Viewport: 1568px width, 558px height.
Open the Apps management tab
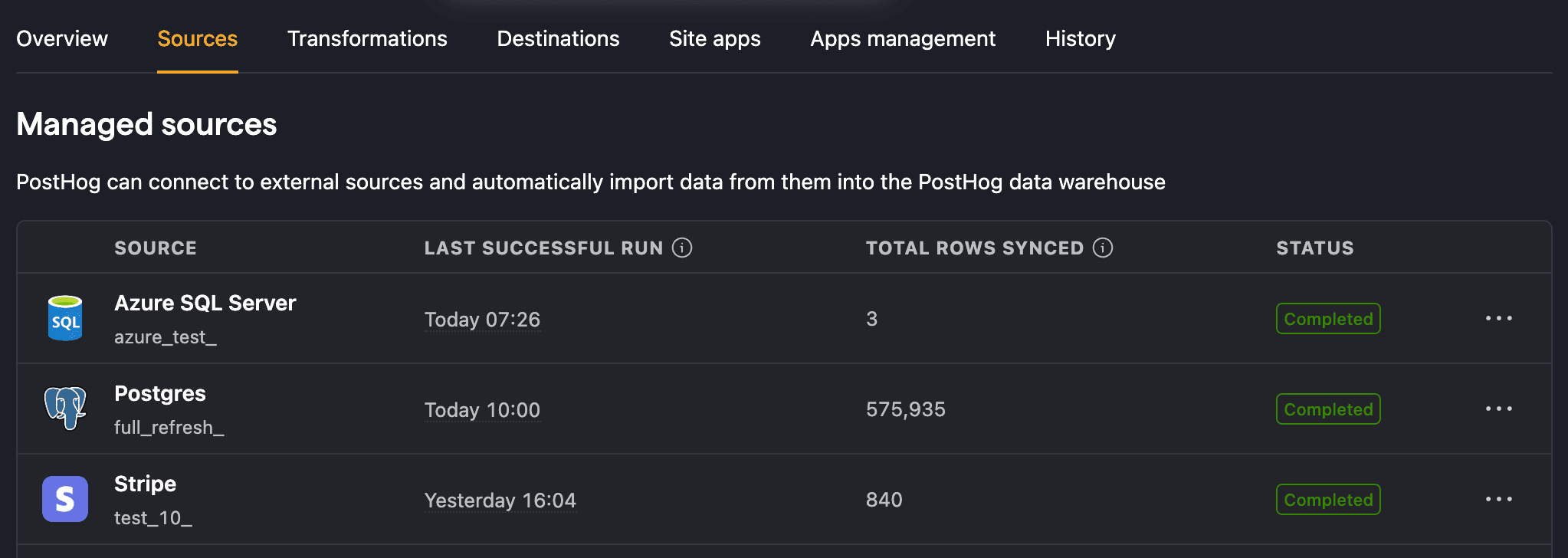point(903,38)
